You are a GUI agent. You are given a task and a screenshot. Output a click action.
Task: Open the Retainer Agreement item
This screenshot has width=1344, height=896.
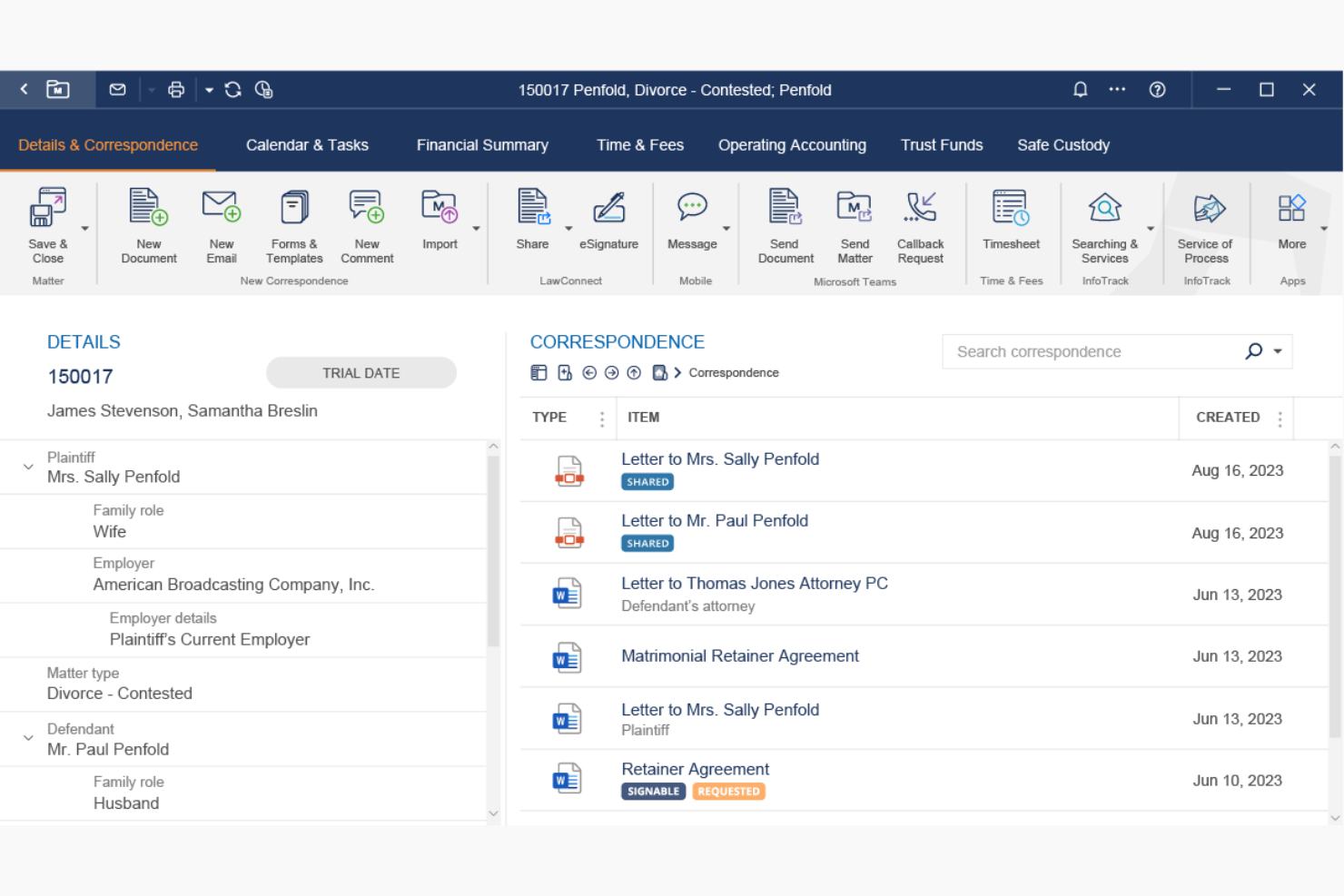click(695, 770)
